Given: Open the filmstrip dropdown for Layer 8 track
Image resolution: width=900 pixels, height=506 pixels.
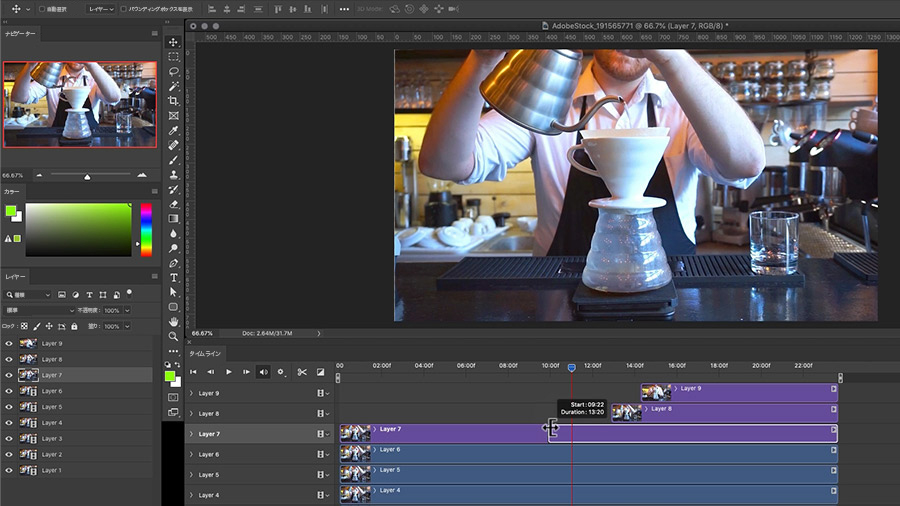Looking at the screenshot, I should (x=323, y=414).
